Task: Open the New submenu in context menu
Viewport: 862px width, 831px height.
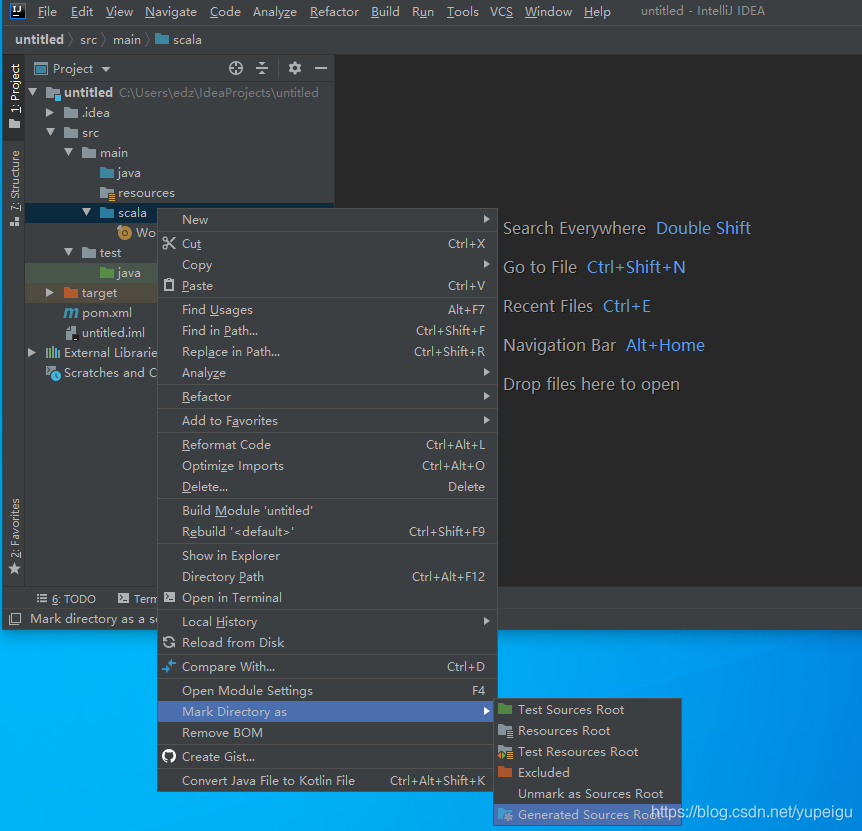Action: point(327,219)
